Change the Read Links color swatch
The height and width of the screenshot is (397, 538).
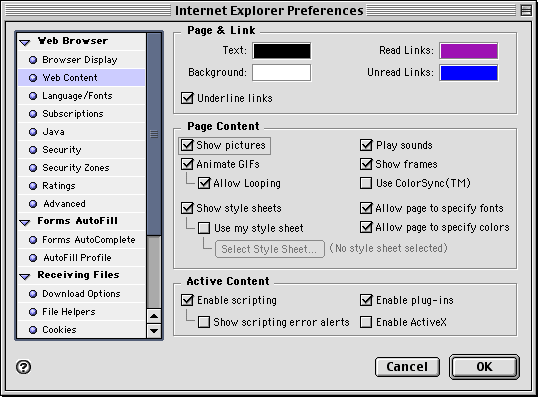(469, 51)
